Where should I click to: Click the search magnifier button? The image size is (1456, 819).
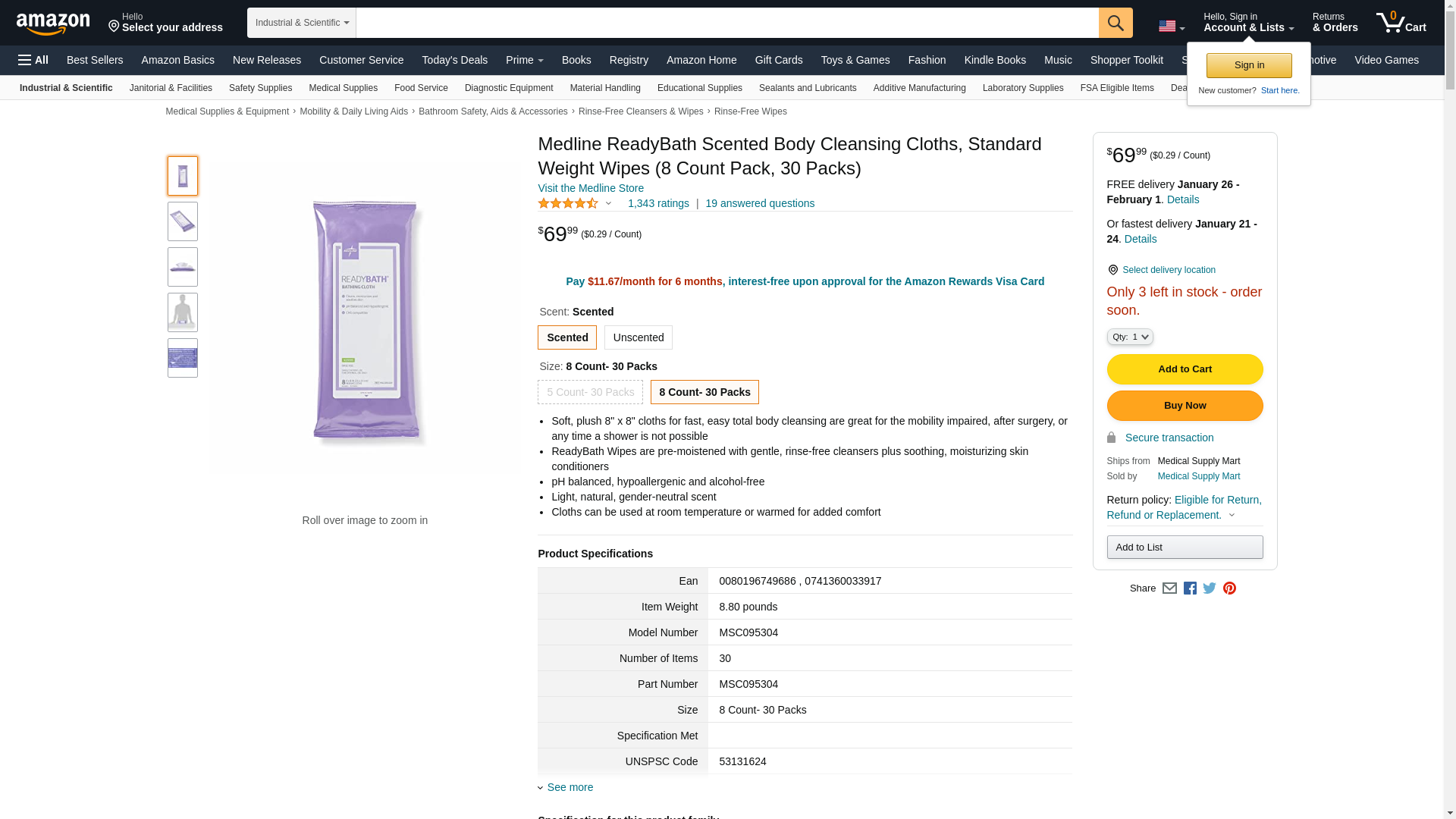click(1115, 23)
